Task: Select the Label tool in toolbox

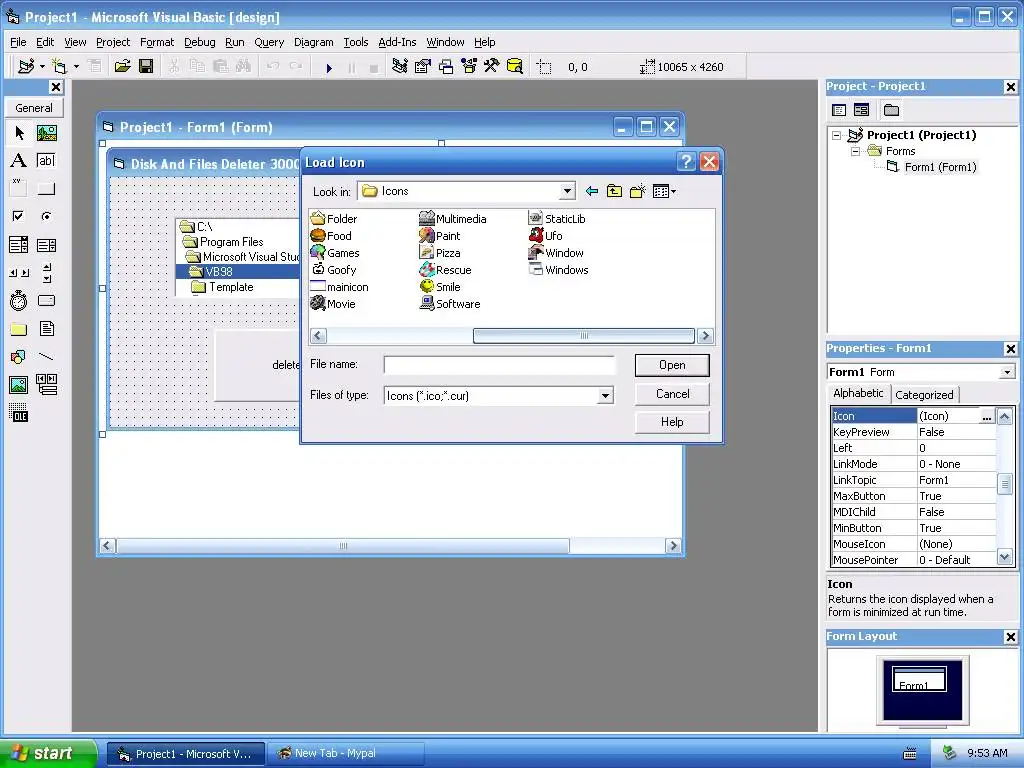Action: [19, 161]
